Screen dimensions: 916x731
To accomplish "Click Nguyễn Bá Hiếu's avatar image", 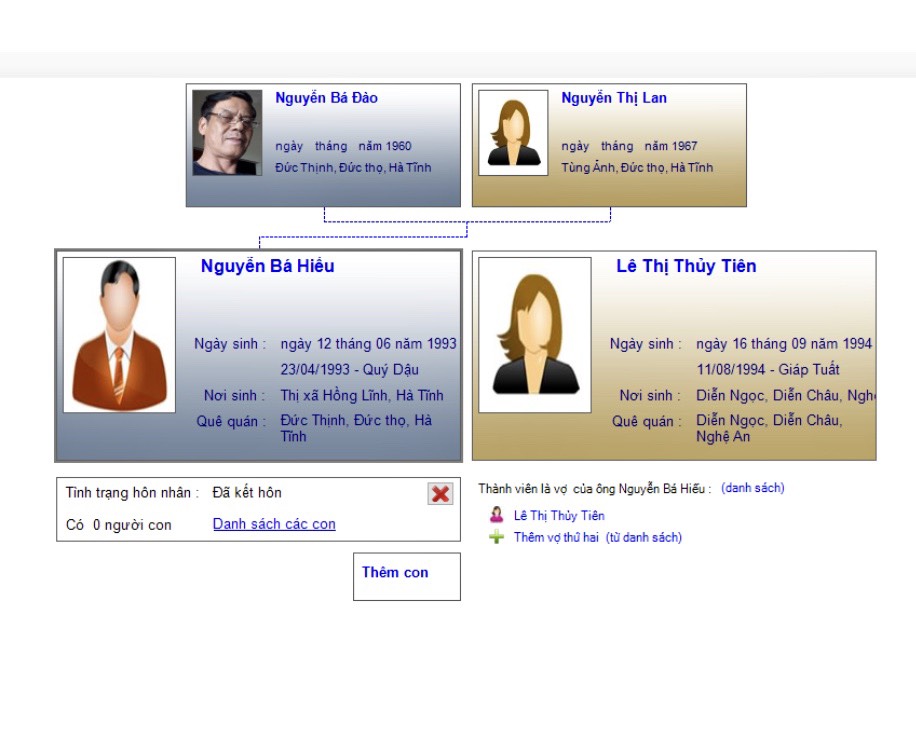I will [119, 335].
